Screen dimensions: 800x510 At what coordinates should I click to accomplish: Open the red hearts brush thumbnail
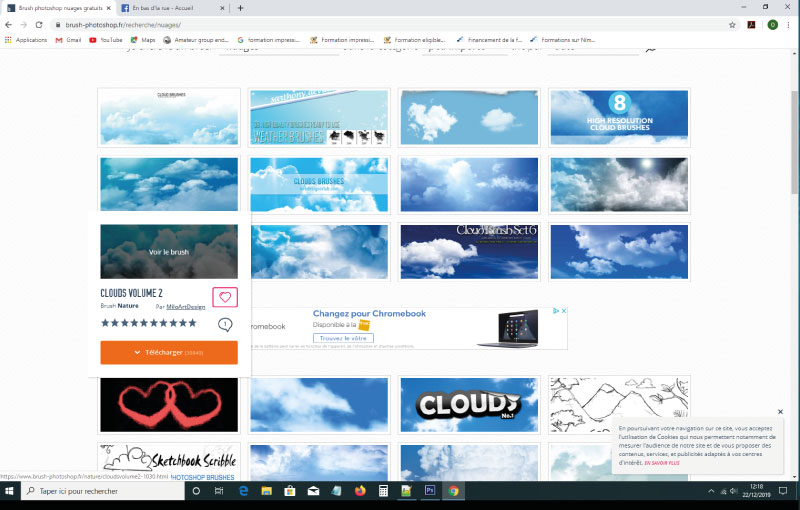[x=169, y=405]
